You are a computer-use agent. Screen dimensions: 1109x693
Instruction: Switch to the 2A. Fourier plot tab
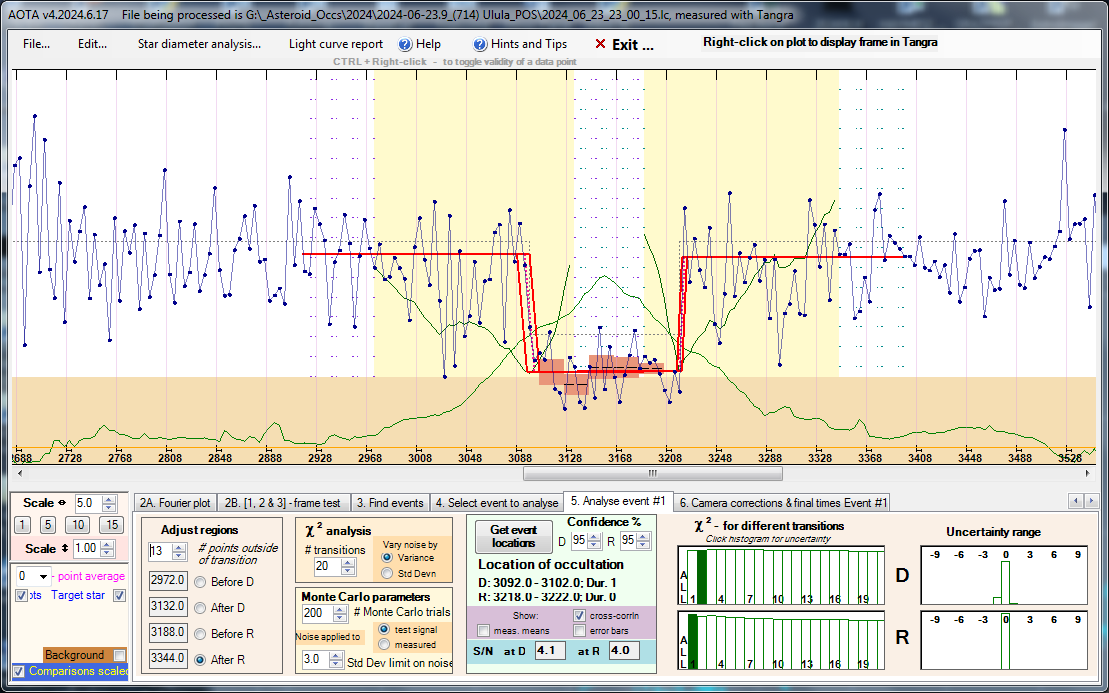tap(175, 503)
